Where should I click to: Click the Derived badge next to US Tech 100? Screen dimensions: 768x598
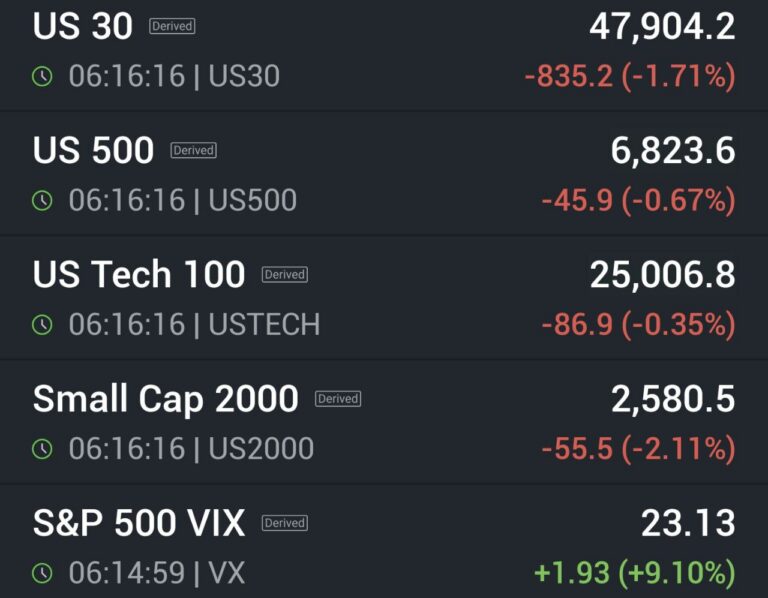coord(284,275)
